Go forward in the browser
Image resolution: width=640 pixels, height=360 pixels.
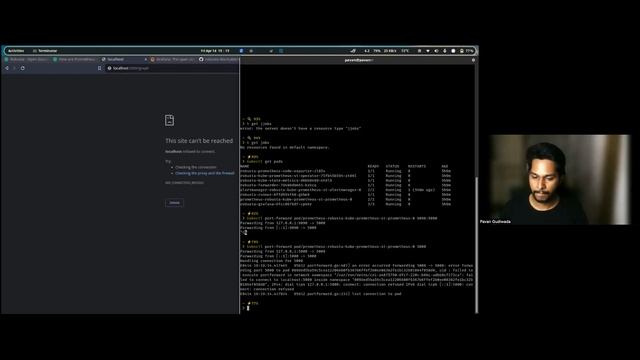tap(14, 68)
